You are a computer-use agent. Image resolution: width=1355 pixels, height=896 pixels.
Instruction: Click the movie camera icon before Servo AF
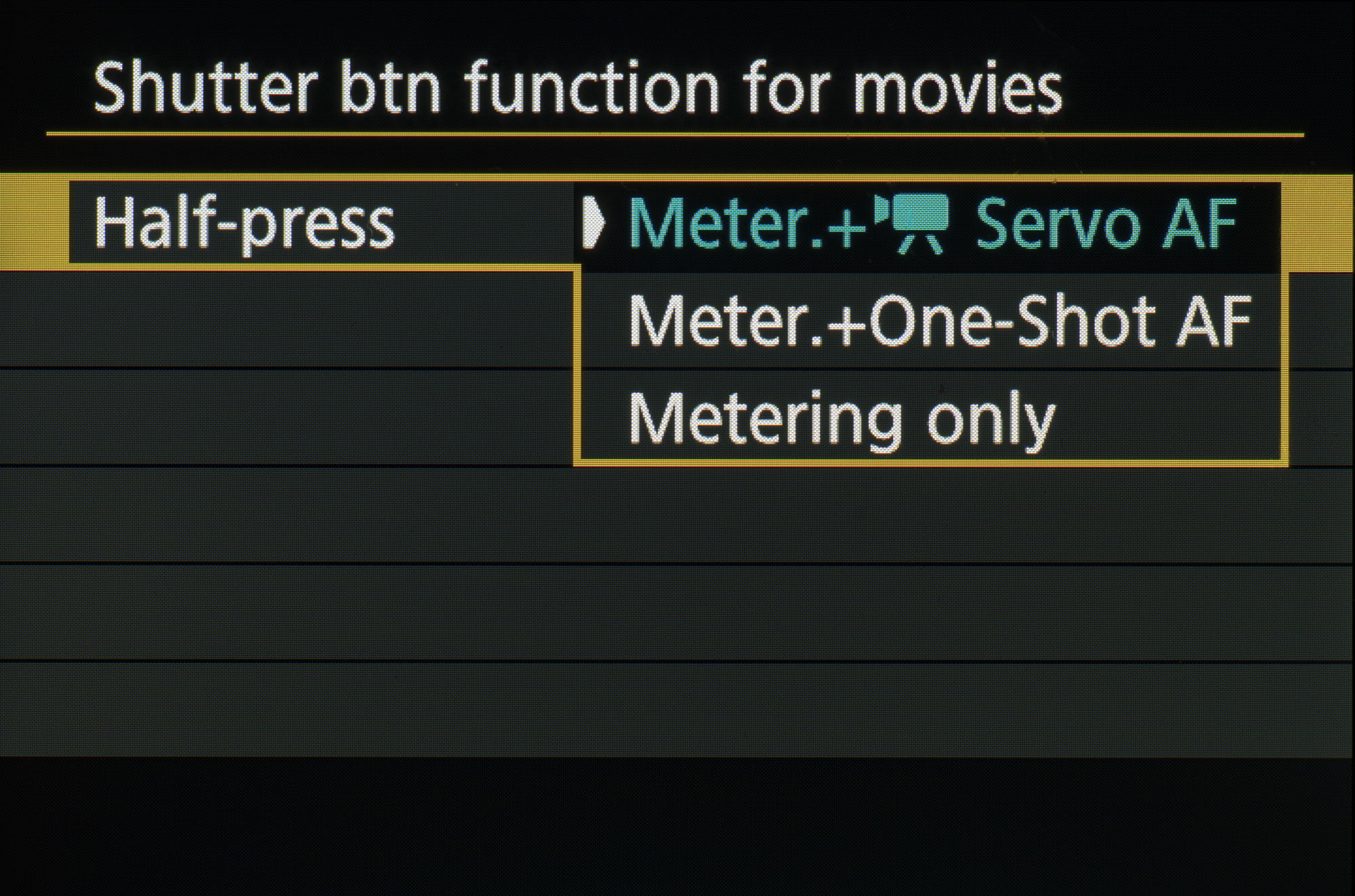pos(913,223)
